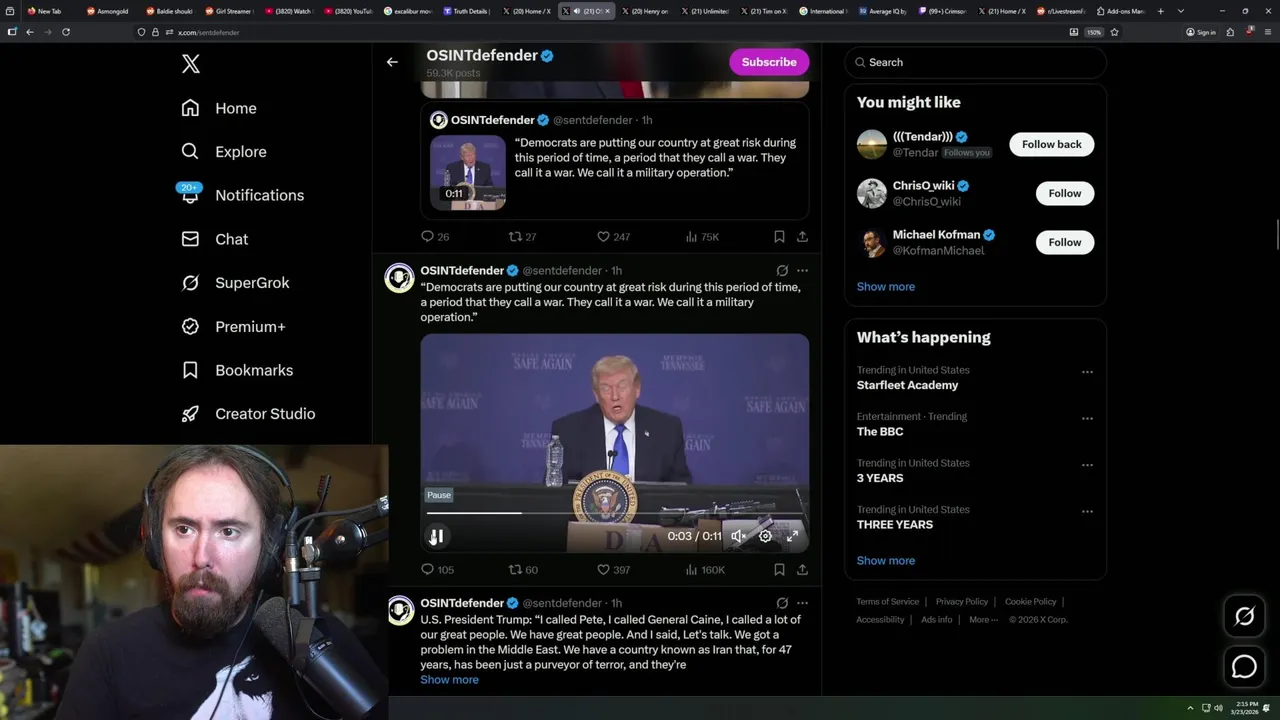Bookmark this page with the star icon

point(1114,32)
